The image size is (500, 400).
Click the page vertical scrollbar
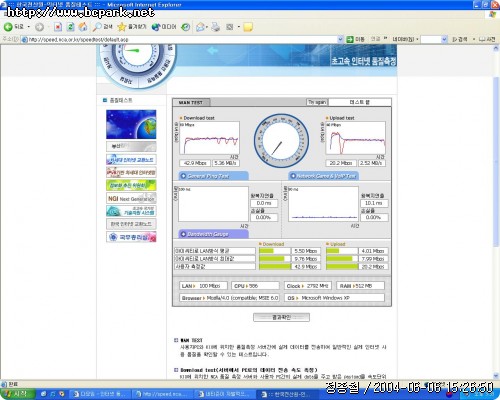[x=496, y=213]
